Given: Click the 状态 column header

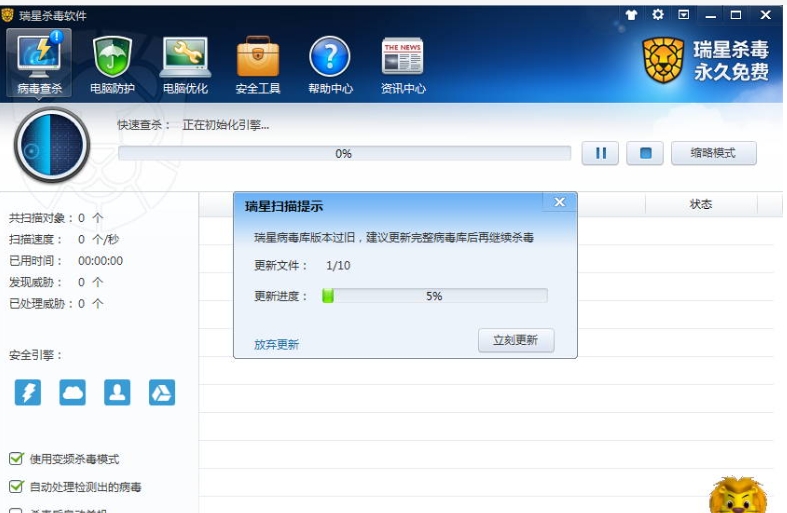Looking at the screenshot, I should point(701,204).
